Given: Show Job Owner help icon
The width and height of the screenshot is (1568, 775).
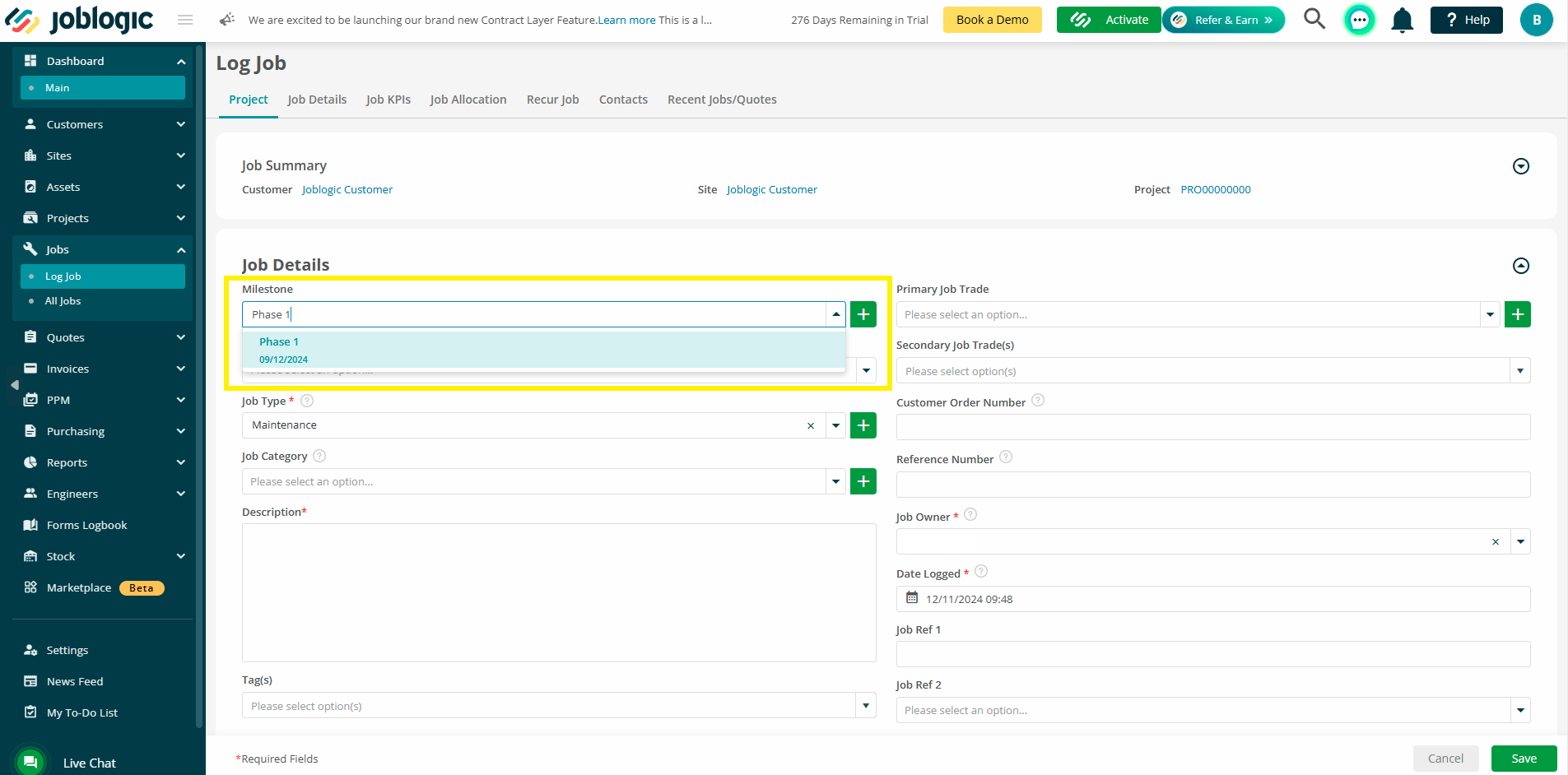Looking at the screenshot, I should click(970, 514).
